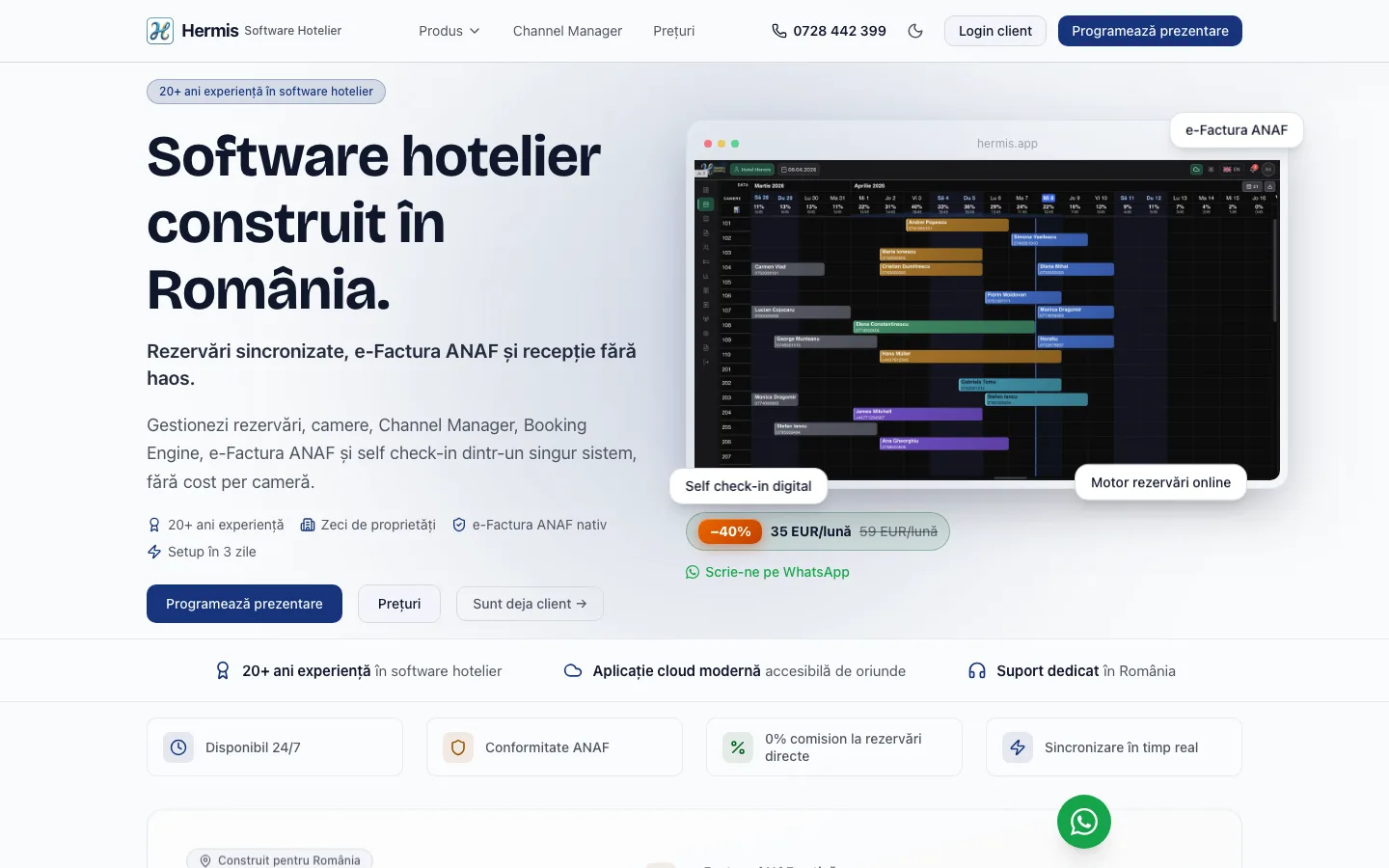Click the Motor rezervări online label

[x=1160, y=482]
